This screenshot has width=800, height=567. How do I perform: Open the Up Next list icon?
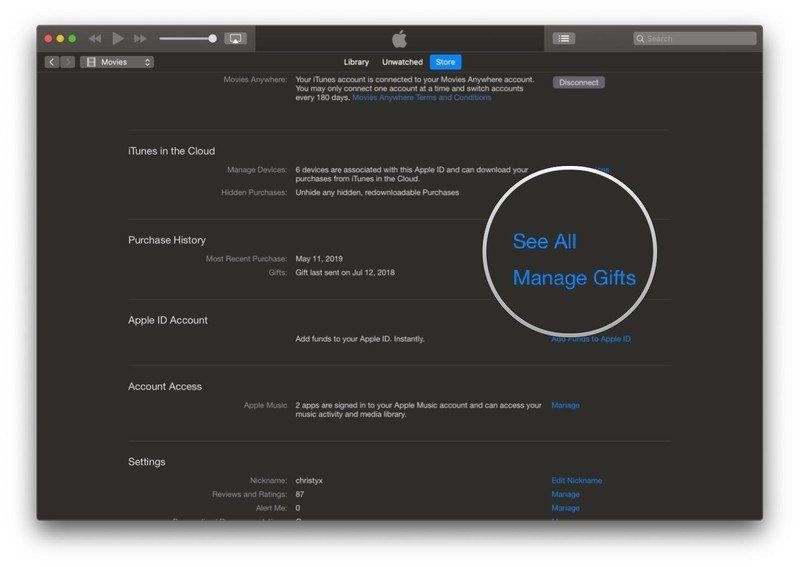point(564,38)
